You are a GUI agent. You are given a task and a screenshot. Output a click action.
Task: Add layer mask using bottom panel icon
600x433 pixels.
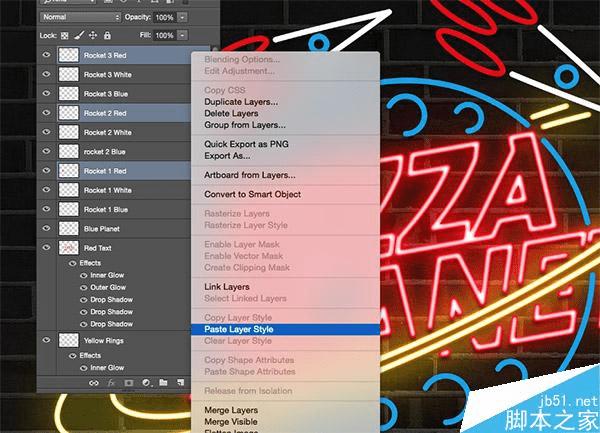pyautogui.click(x=129, y=383)
